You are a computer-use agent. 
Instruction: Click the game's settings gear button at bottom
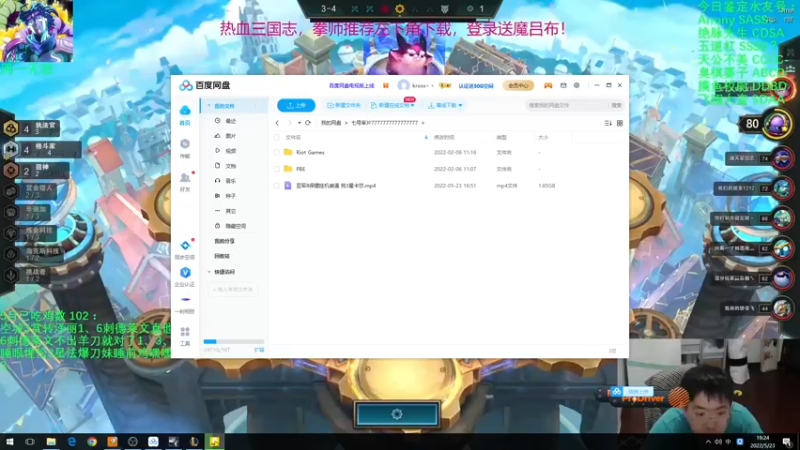[397, 414]
